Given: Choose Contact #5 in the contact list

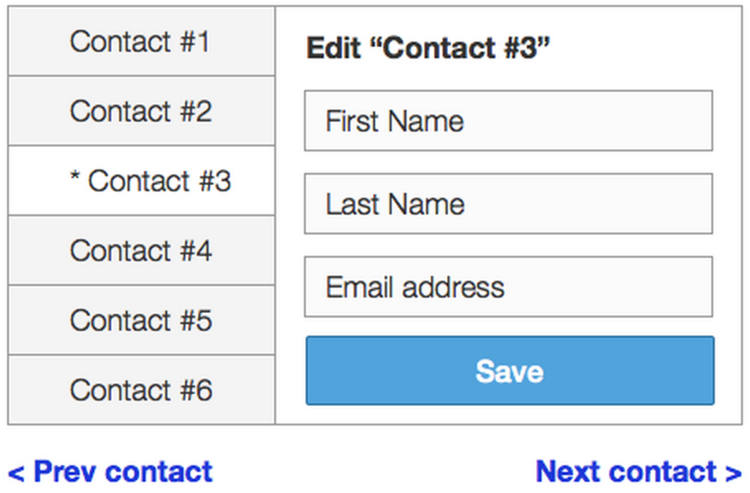Looking at the screenshot, I should 140,320.
